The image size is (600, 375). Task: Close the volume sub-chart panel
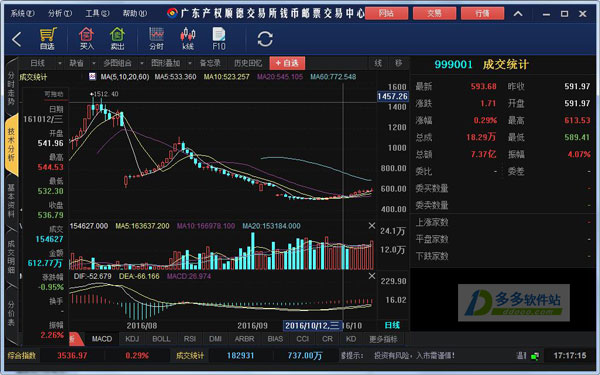point(372,226)
